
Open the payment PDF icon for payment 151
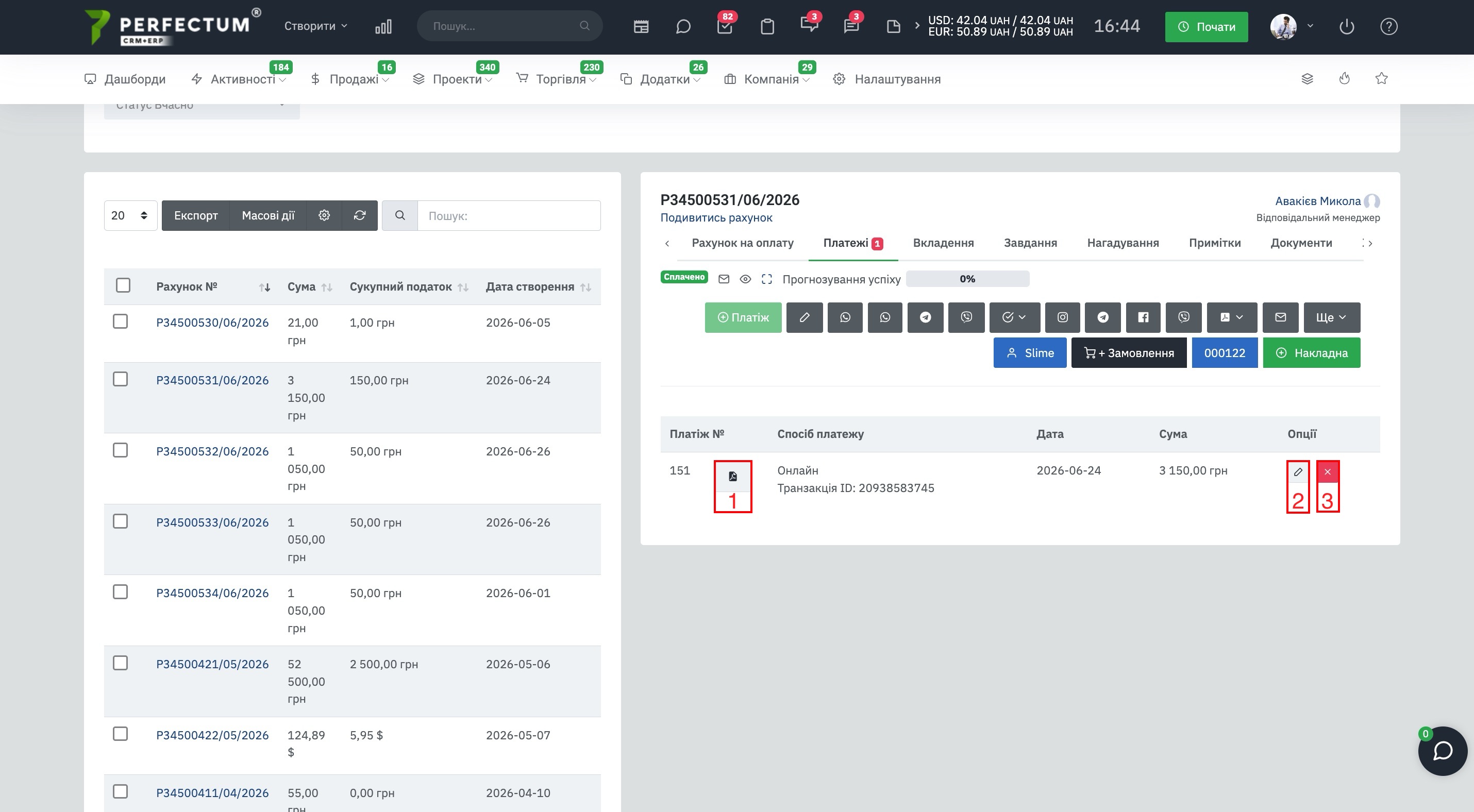[732, 477]
